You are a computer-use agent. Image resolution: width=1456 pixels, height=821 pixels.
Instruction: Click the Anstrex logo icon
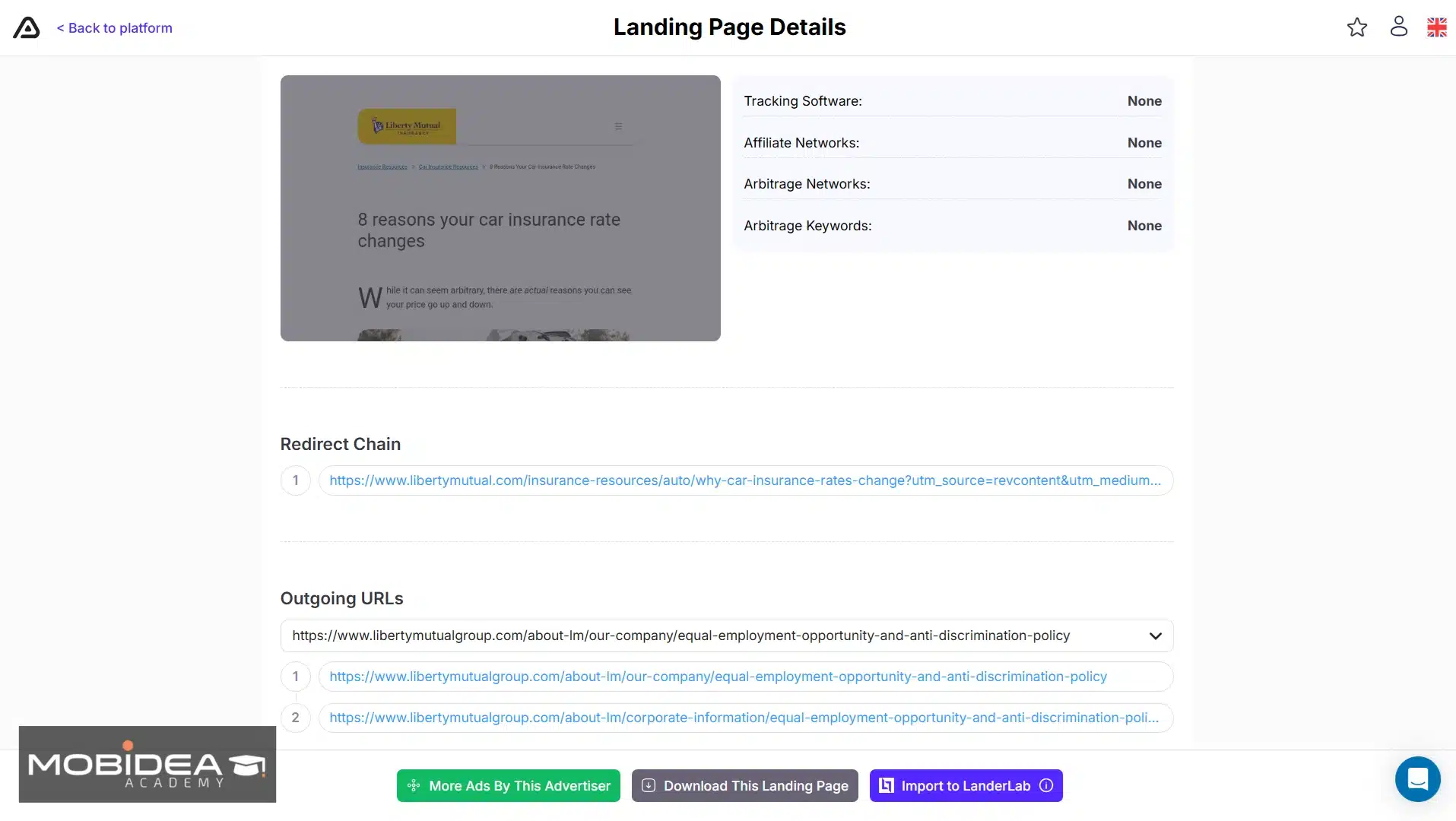click(x=27, y=27)
